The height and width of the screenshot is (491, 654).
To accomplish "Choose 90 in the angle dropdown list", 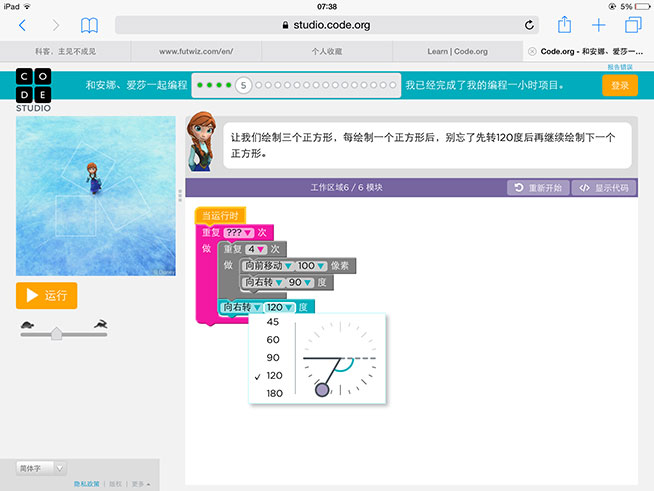I will (273, 357).
